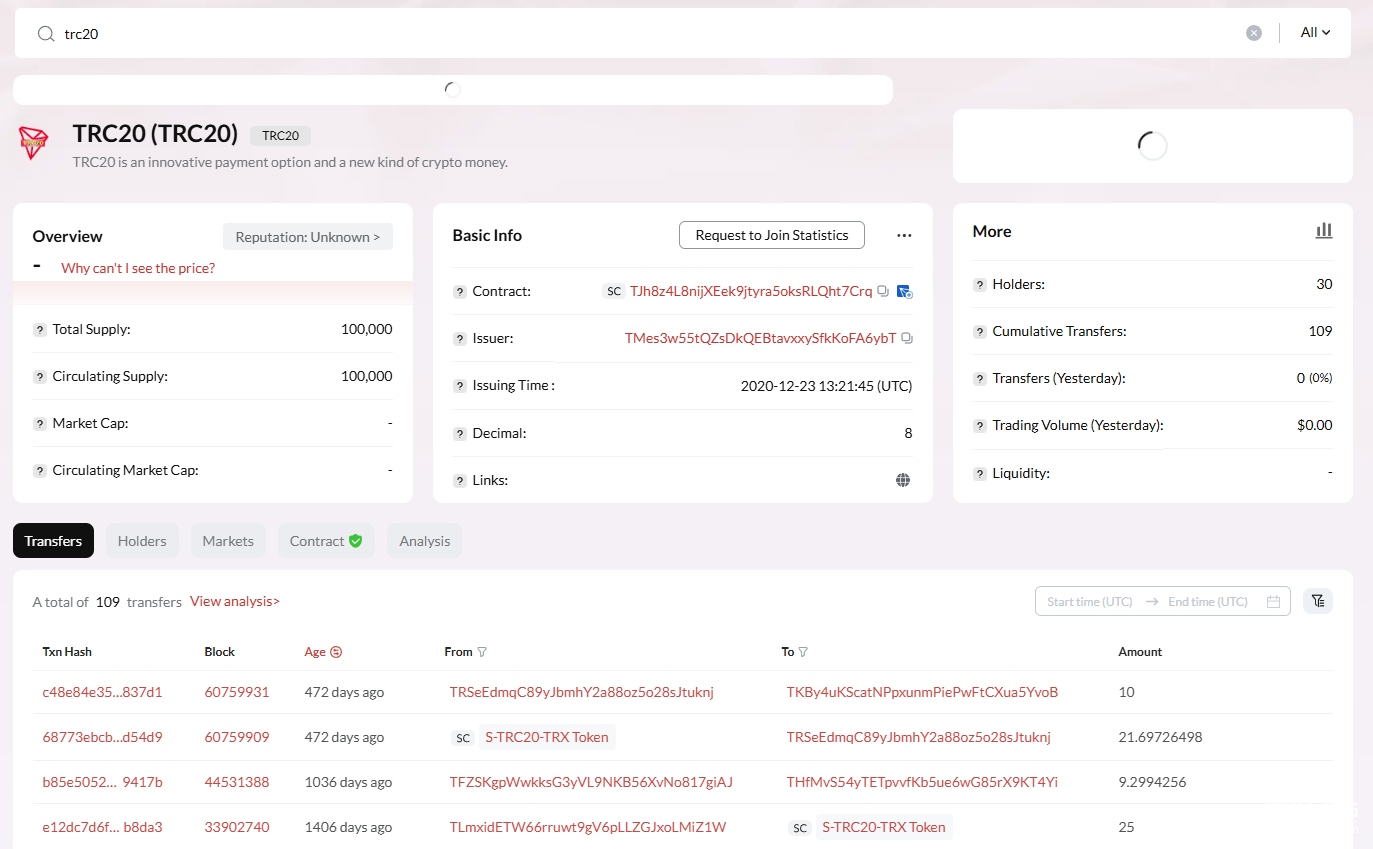Image resolution: width=1373 pixels, height=849 pixels.
Task: Open block 33902740
Action: point(237,827)
